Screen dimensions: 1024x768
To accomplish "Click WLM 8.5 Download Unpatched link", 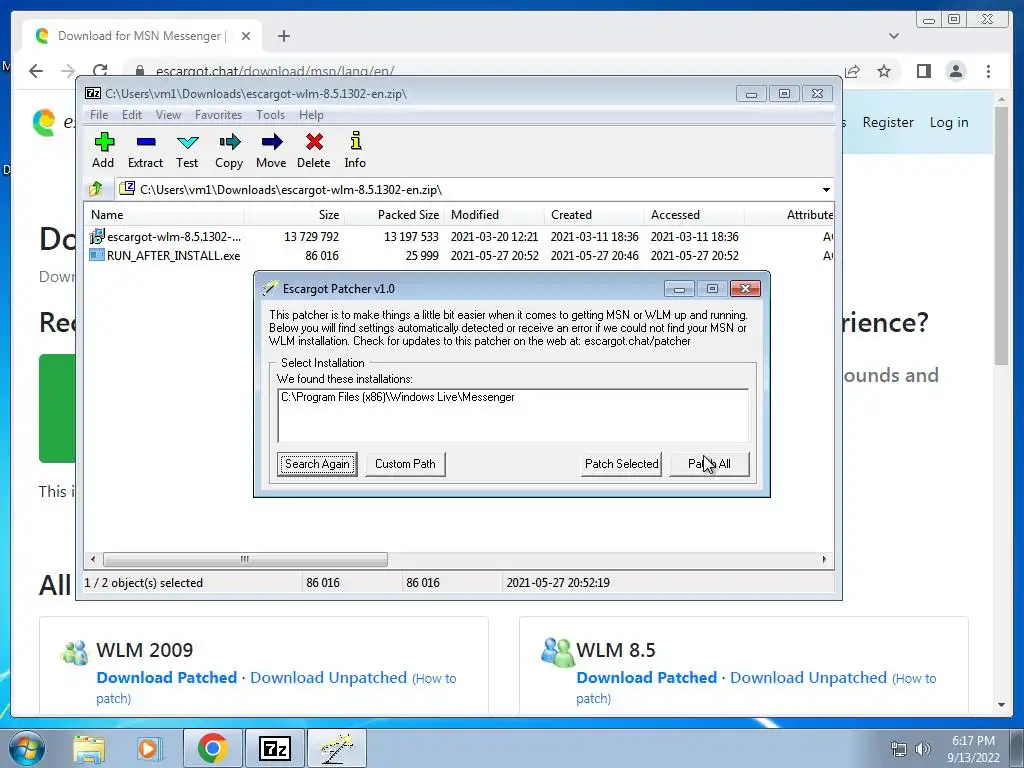I will 808,678.
